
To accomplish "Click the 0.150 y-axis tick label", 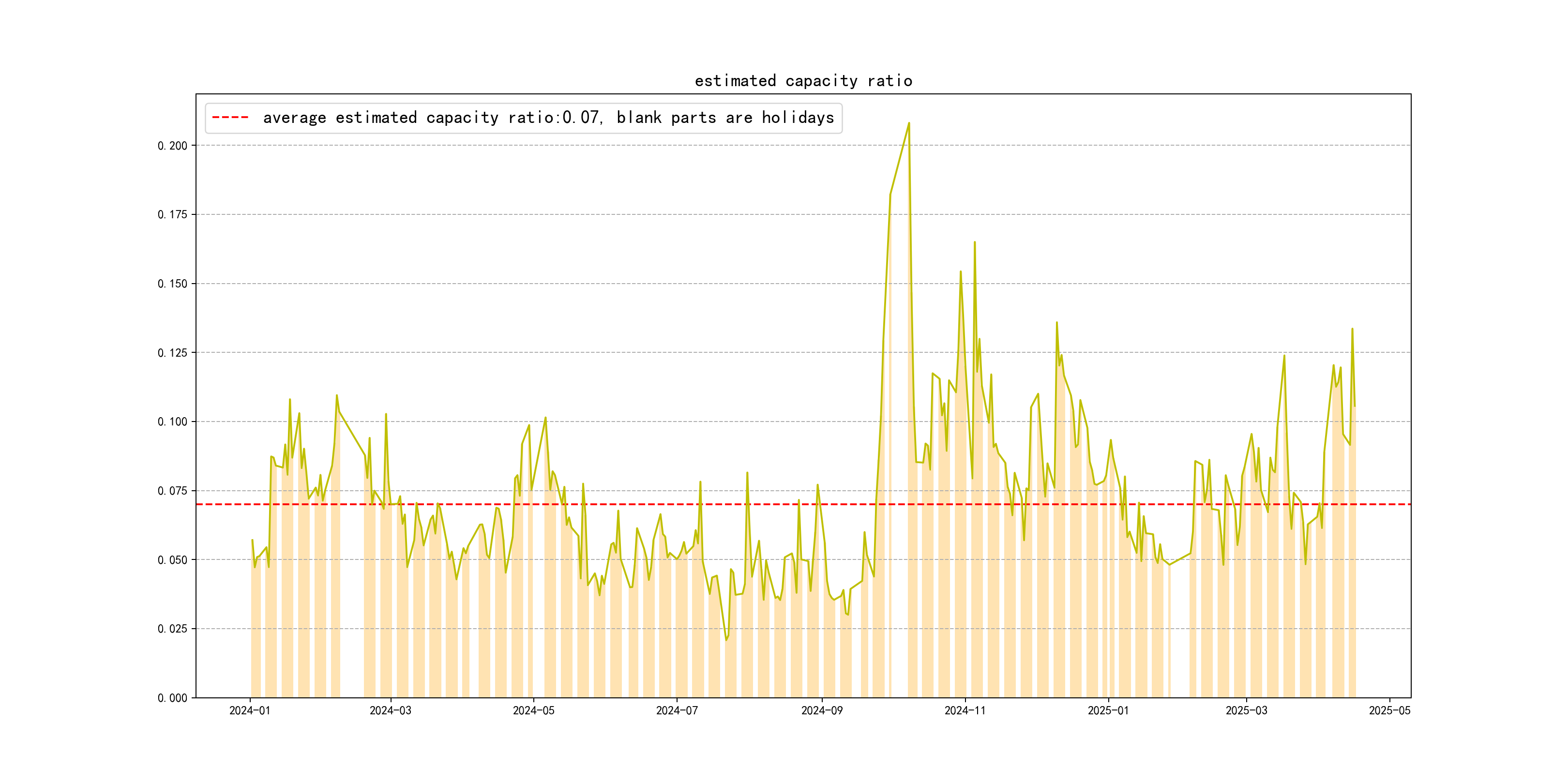I will point(172,284).
